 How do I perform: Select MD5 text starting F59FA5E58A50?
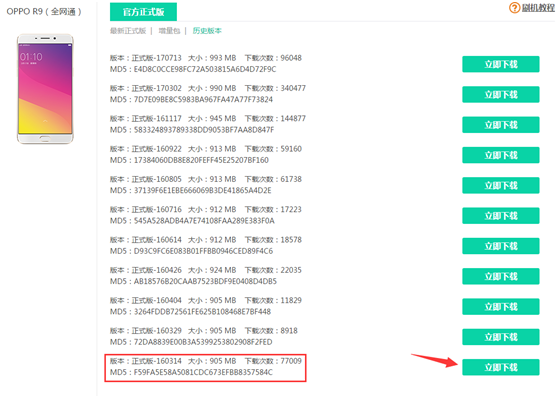[x=191, y=372]
